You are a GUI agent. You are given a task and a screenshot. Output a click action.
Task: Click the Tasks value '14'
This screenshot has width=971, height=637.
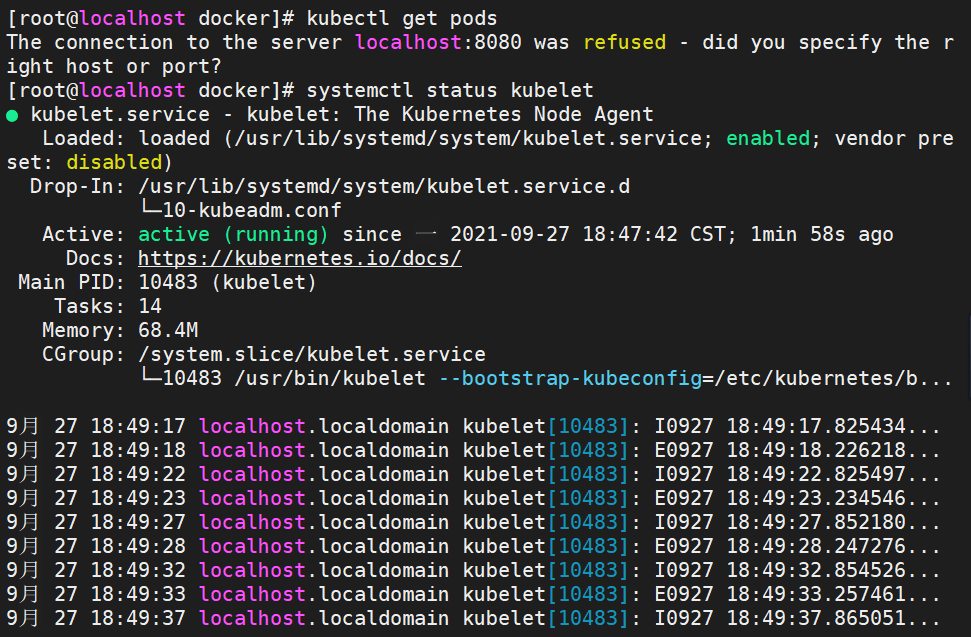pos(150,306)
